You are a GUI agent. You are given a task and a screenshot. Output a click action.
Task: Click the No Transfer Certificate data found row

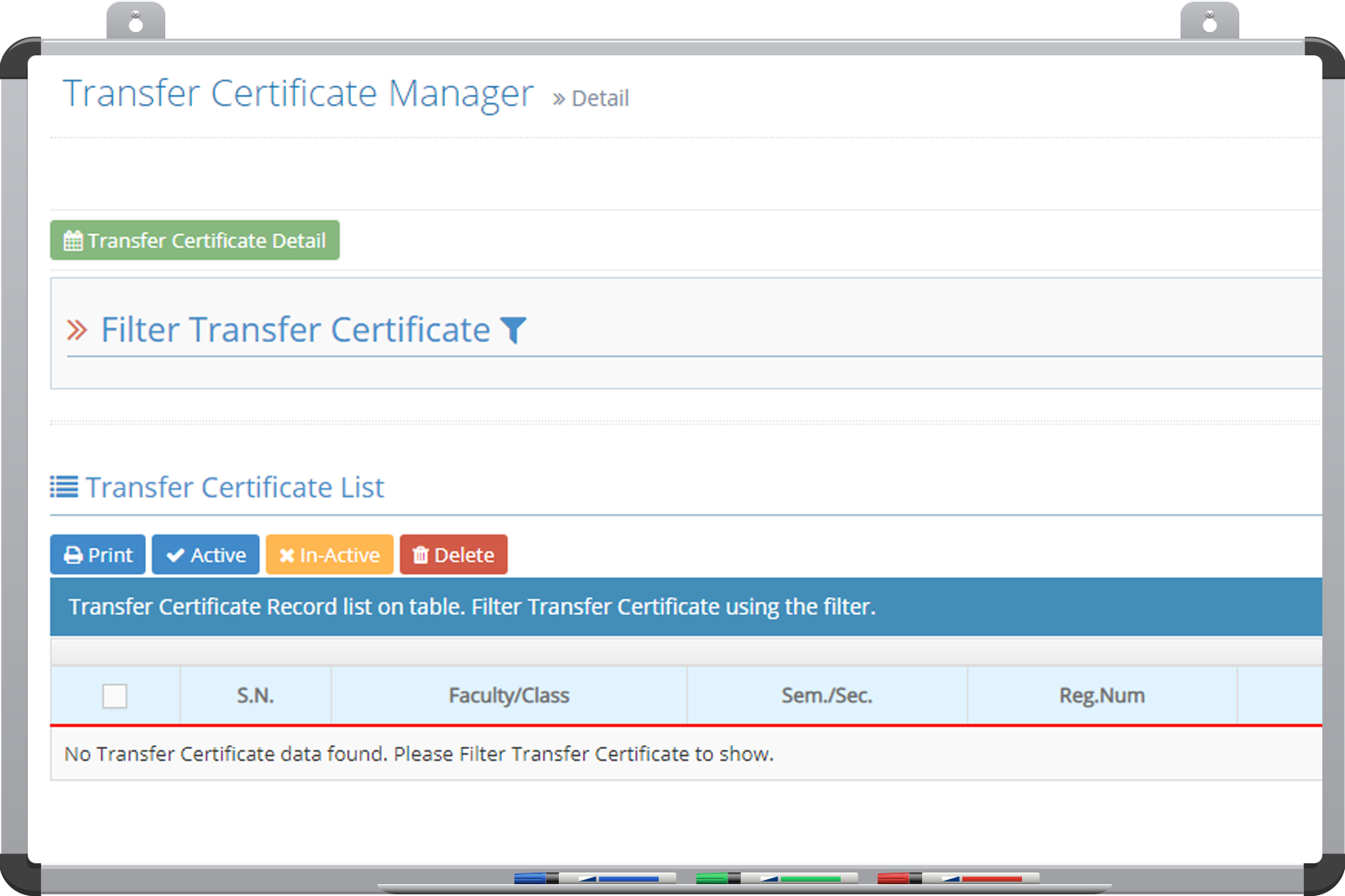[x=419, y=754]
